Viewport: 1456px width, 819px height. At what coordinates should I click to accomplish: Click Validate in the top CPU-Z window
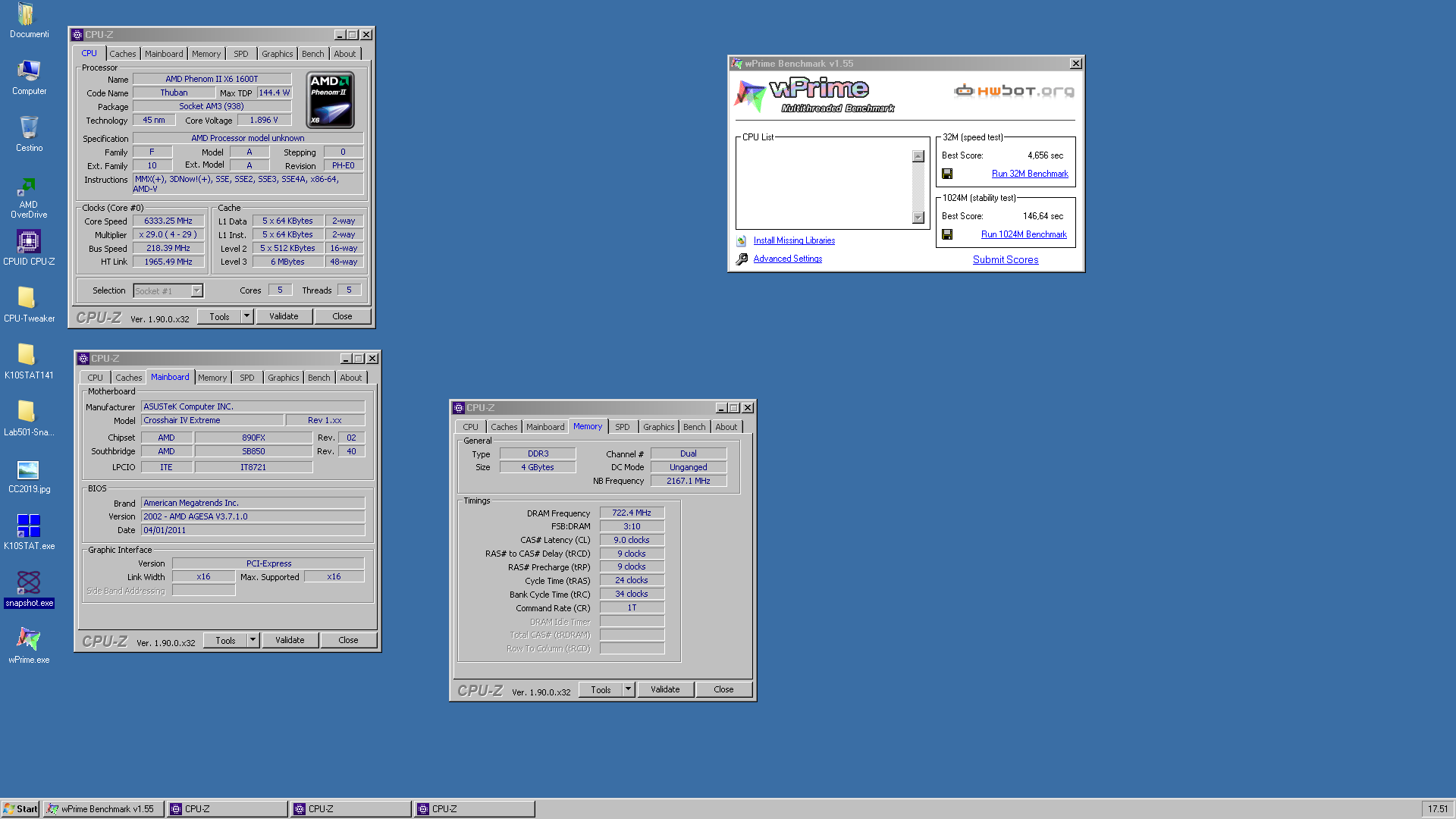[284, 316]
